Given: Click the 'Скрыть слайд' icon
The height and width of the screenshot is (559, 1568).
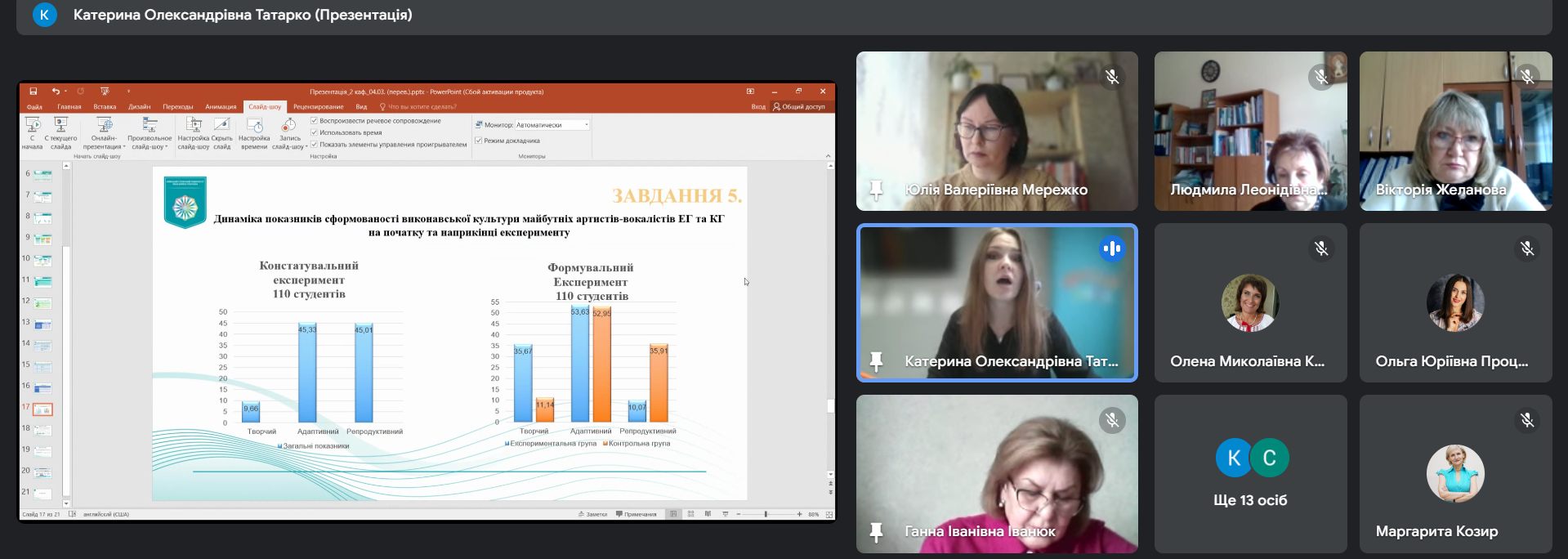Looking at the screenshot, I should 221,126.
